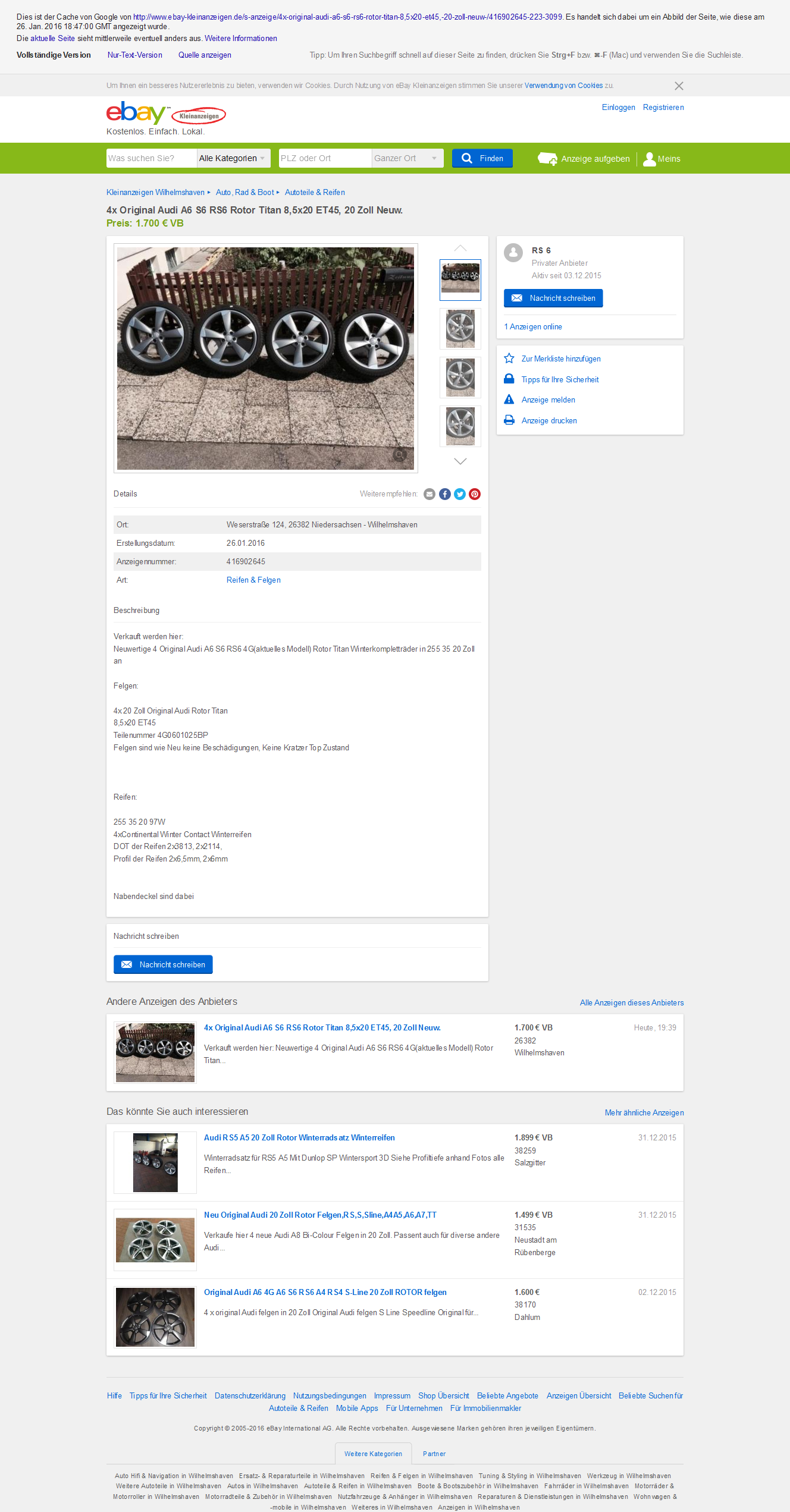Open Alle Anzeigen dieses Anbieters
Screen dimensions: 790x1512
point(632,1003)
